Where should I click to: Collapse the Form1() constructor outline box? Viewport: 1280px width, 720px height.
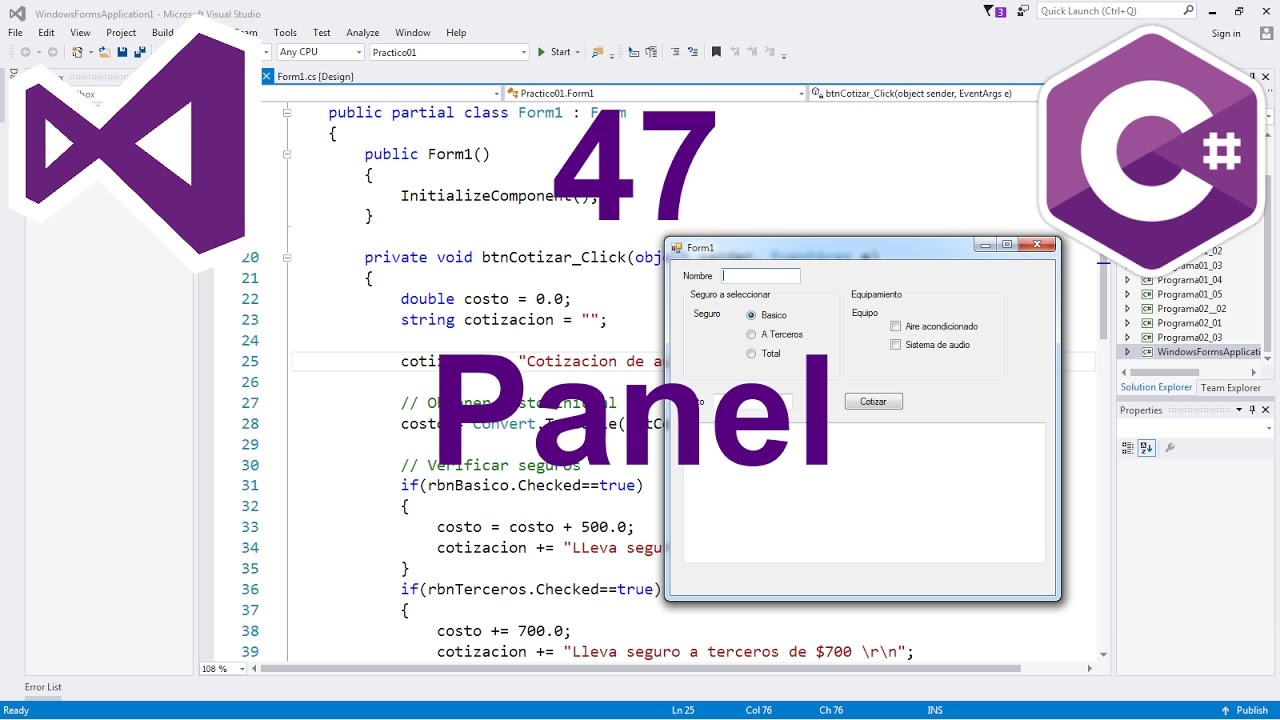pyautogui.click(x=287, y=154)
